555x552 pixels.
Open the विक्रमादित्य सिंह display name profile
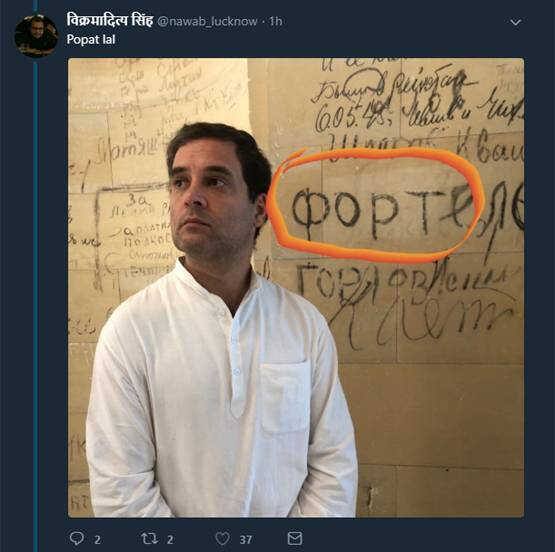[x=110, y=21]
